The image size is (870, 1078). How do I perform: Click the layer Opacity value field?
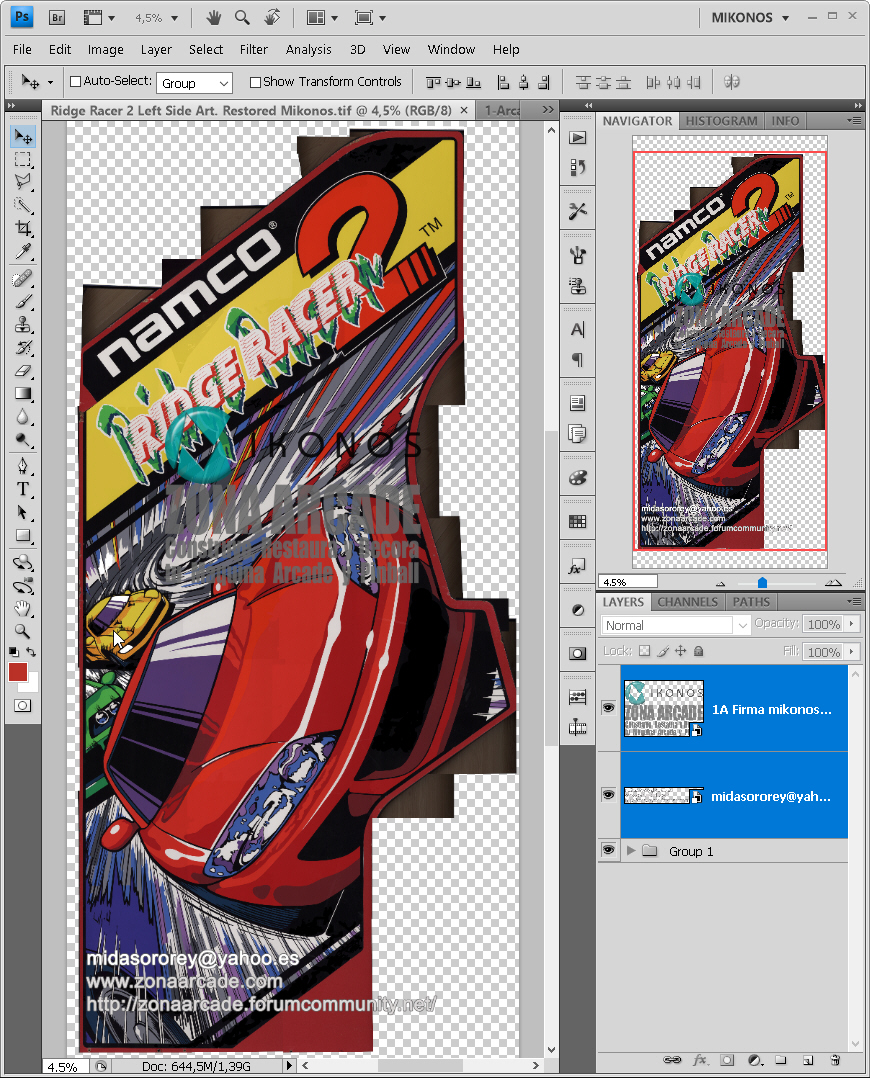823,624
